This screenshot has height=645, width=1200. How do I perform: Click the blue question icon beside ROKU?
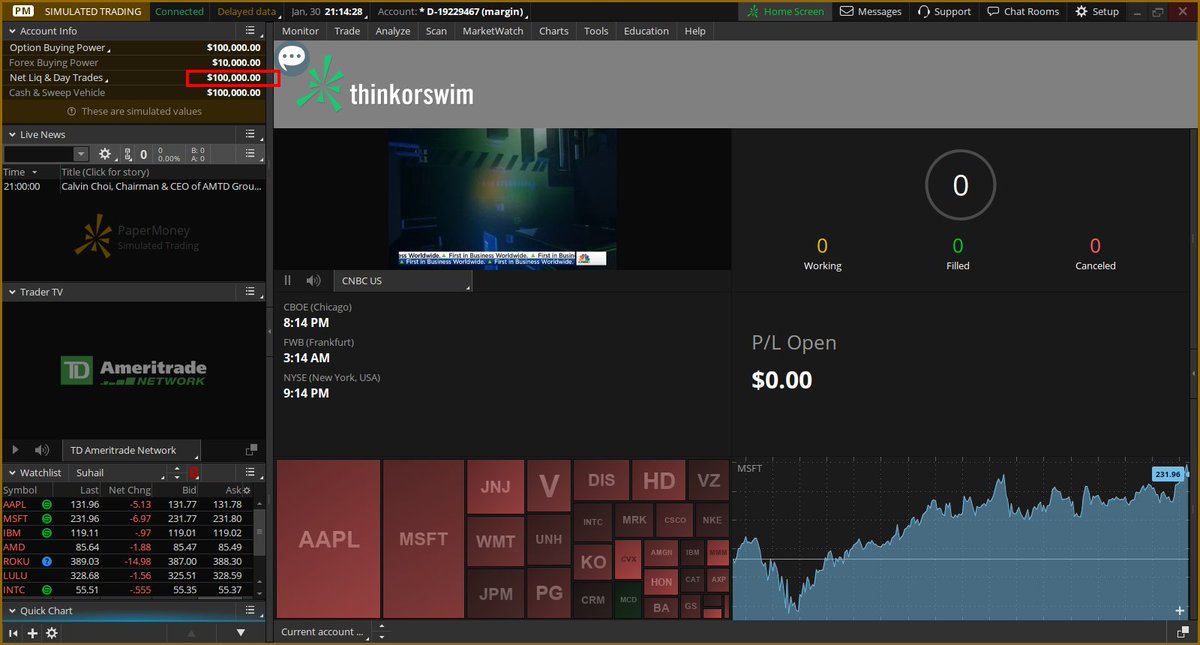[x=46, y=561]
